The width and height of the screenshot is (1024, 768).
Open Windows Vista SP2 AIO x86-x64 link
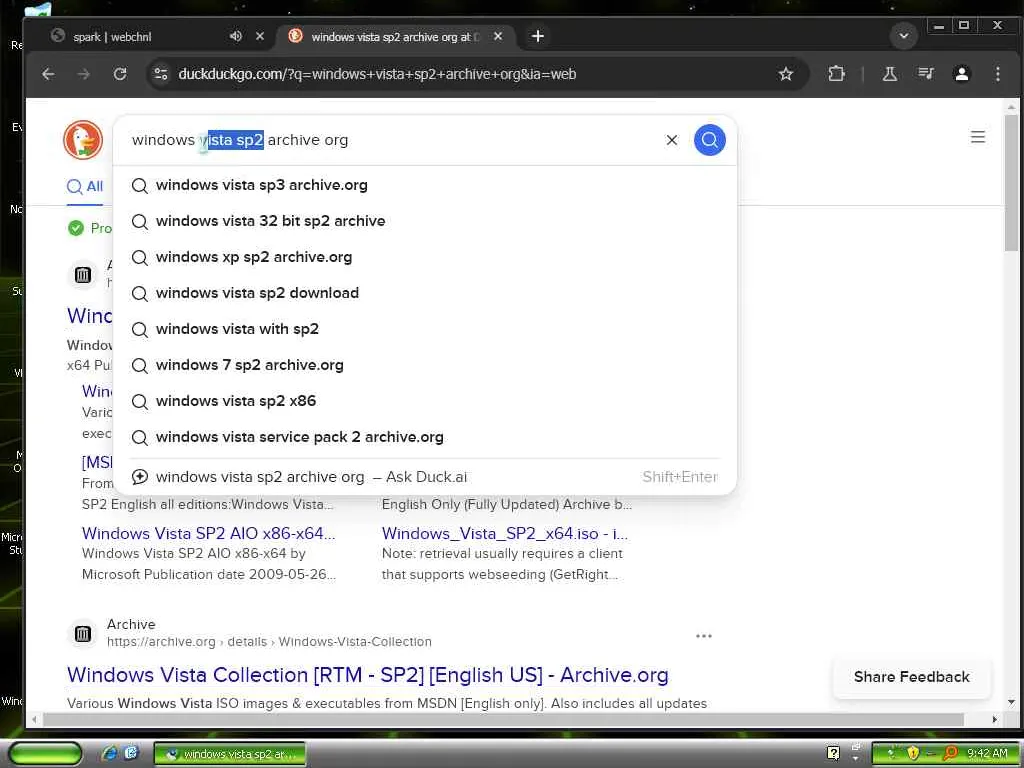pyautogui.click(x=208, y=533)
